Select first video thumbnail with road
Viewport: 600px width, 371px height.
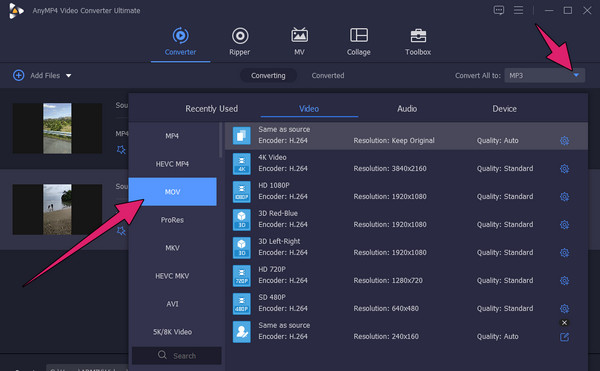(57, 128)
